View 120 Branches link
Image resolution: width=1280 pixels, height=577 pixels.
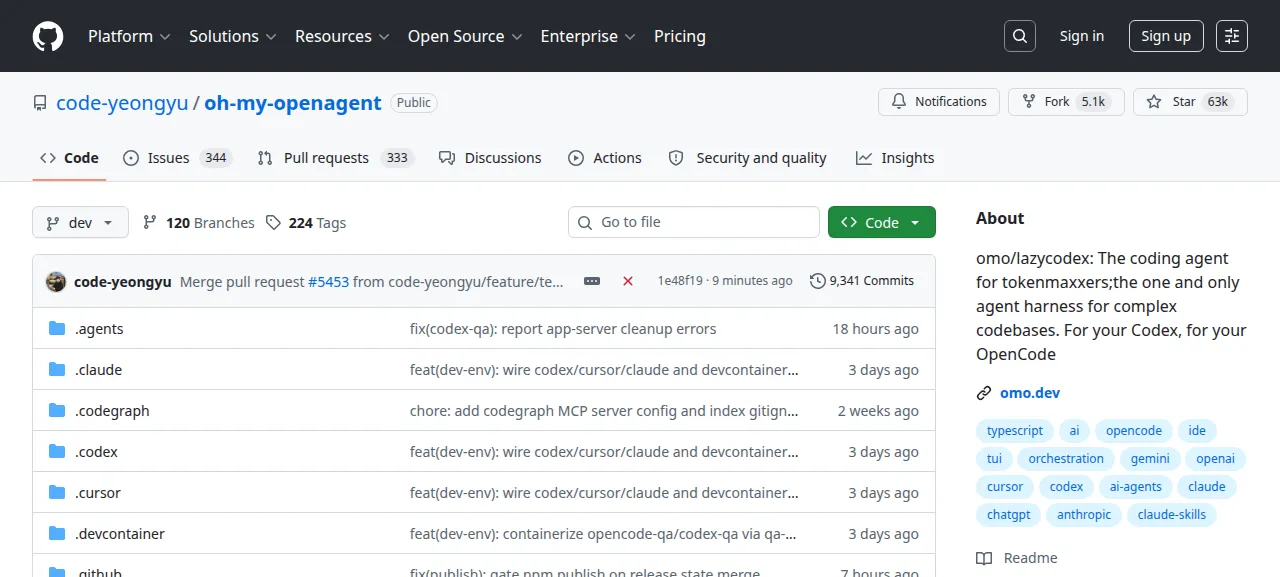click(x=199, y=223)
